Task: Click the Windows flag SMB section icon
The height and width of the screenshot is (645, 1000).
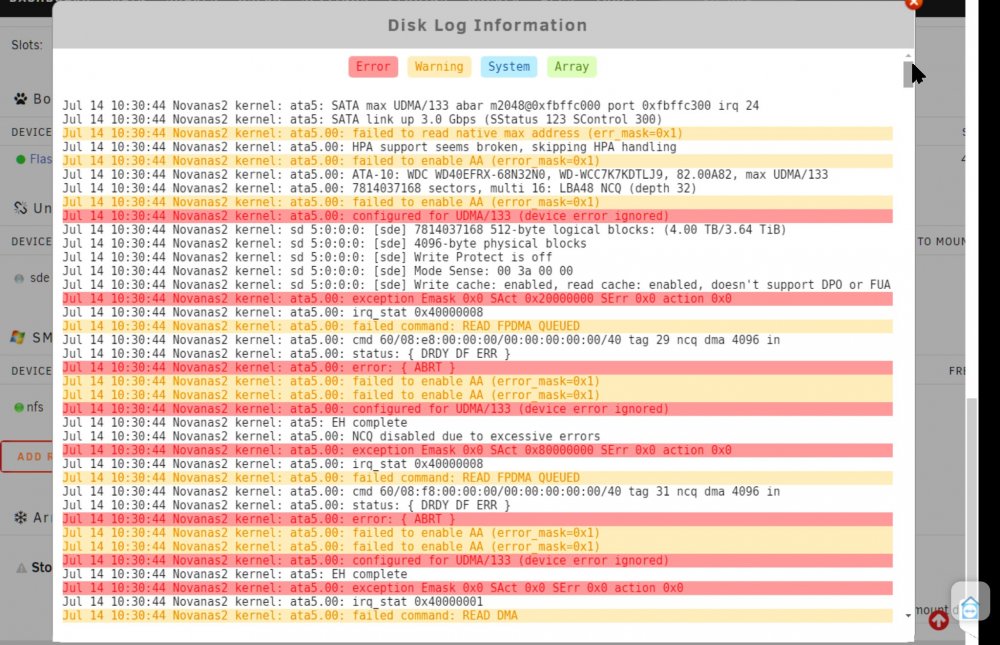Action: click(x=18, y=337)
